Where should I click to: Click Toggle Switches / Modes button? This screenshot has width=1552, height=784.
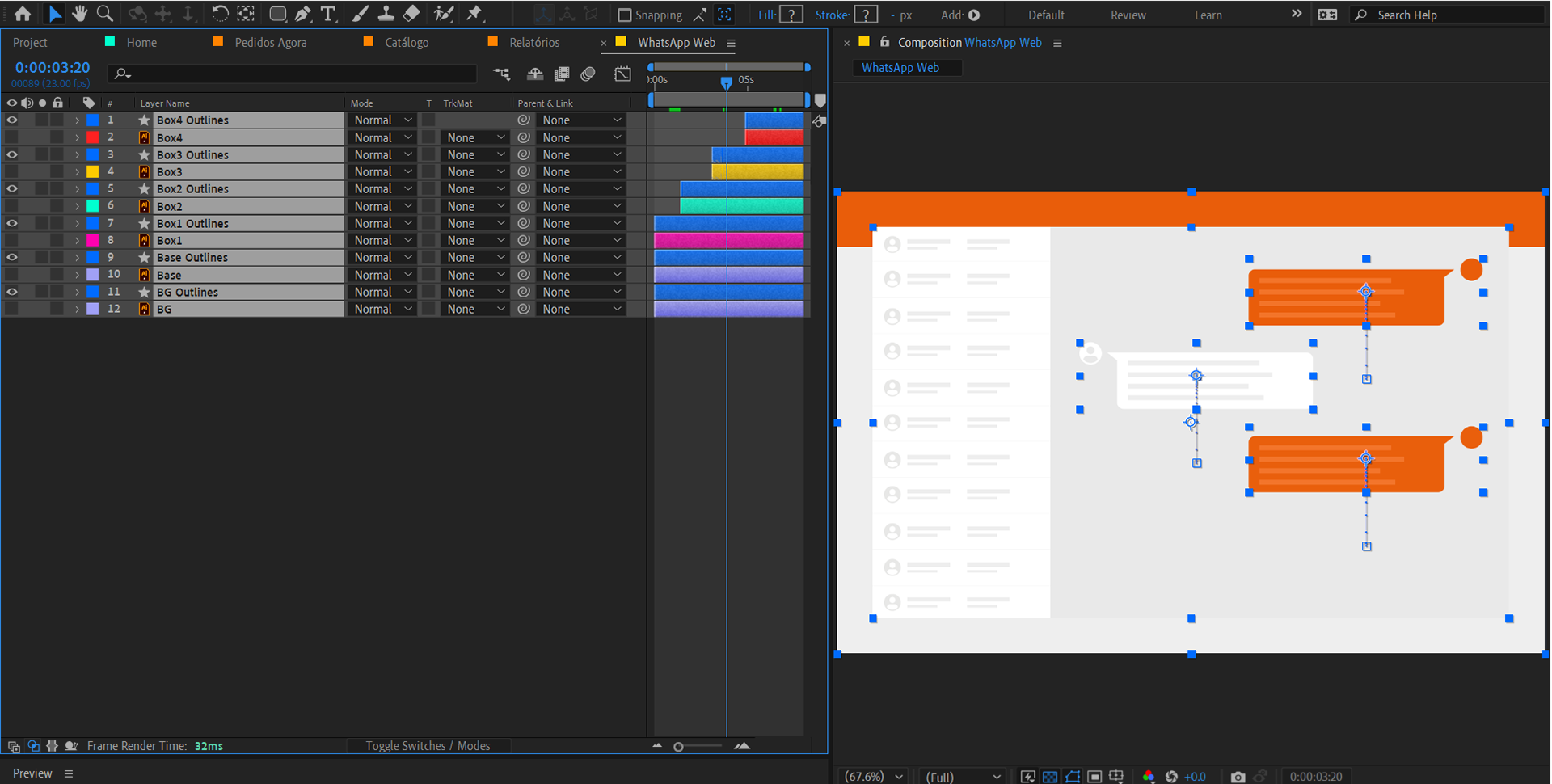click(x=428, y=746)
